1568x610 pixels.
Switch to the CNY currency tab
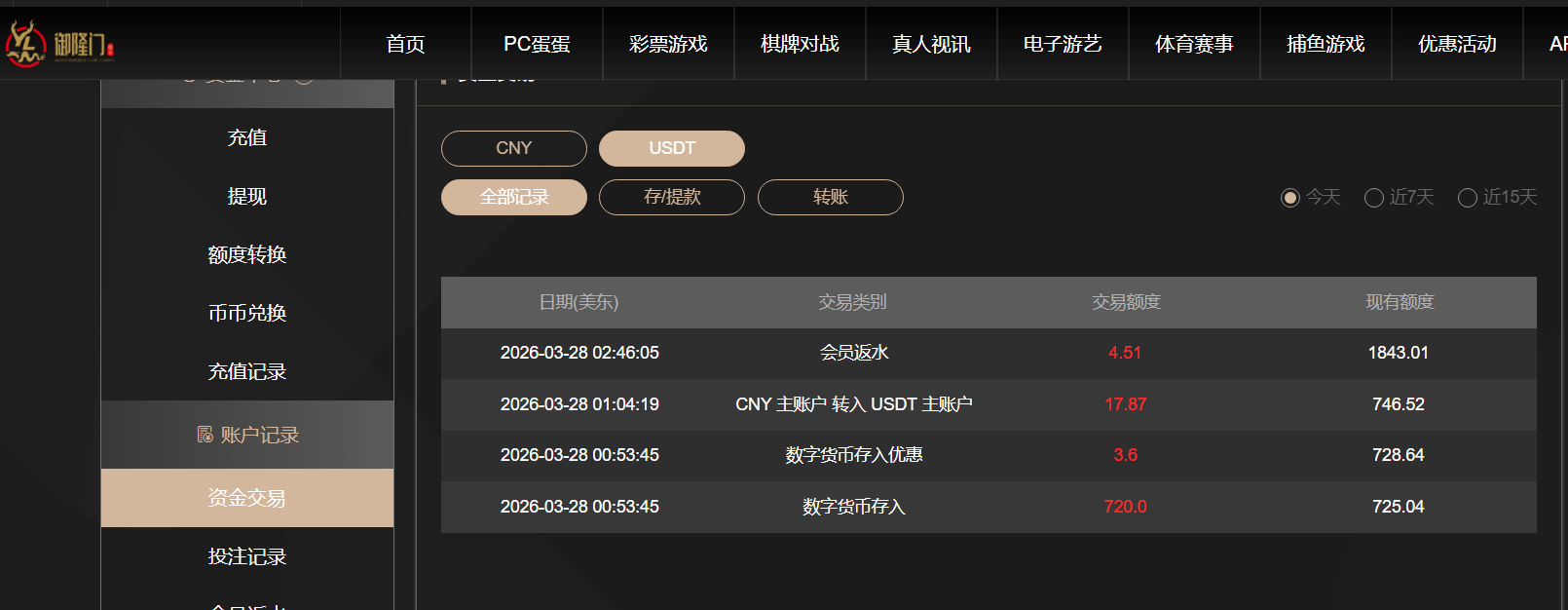pos(513,148)
